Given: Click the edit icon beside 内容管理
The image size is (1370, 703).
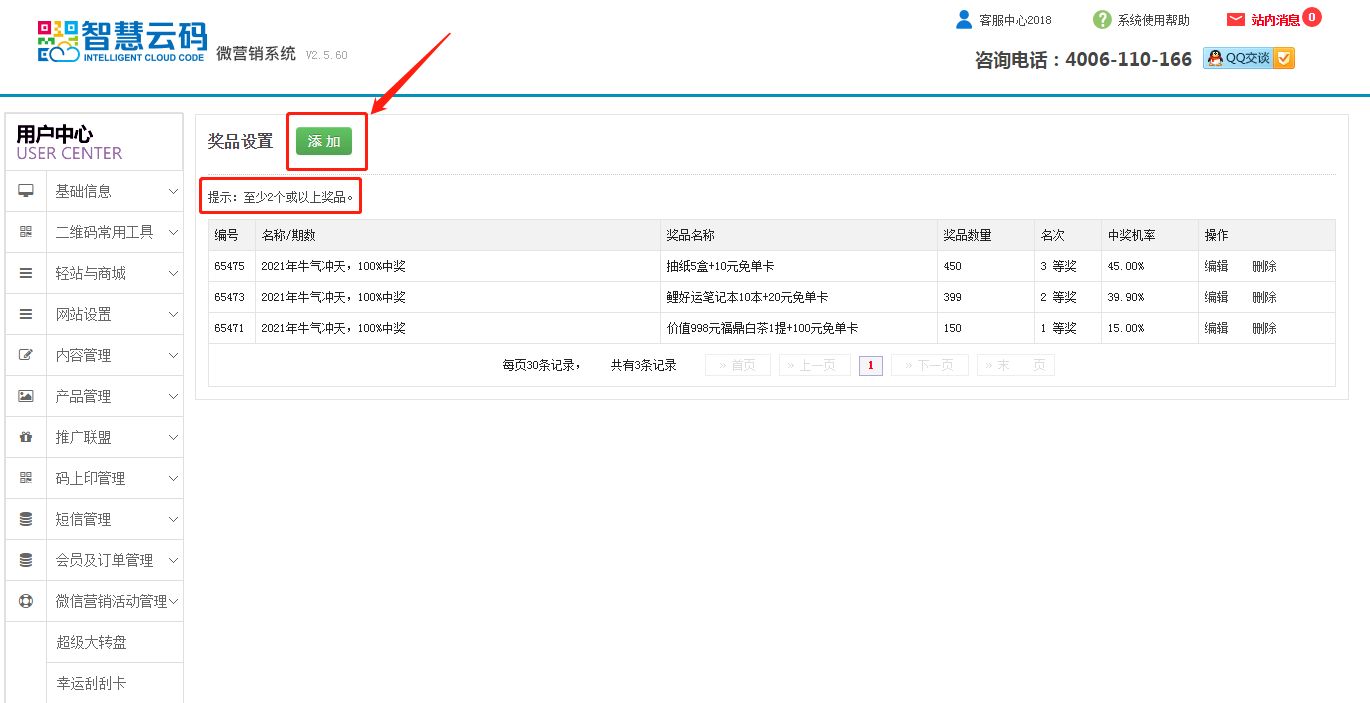Looking at the screenshot, I should pos(26,355).
